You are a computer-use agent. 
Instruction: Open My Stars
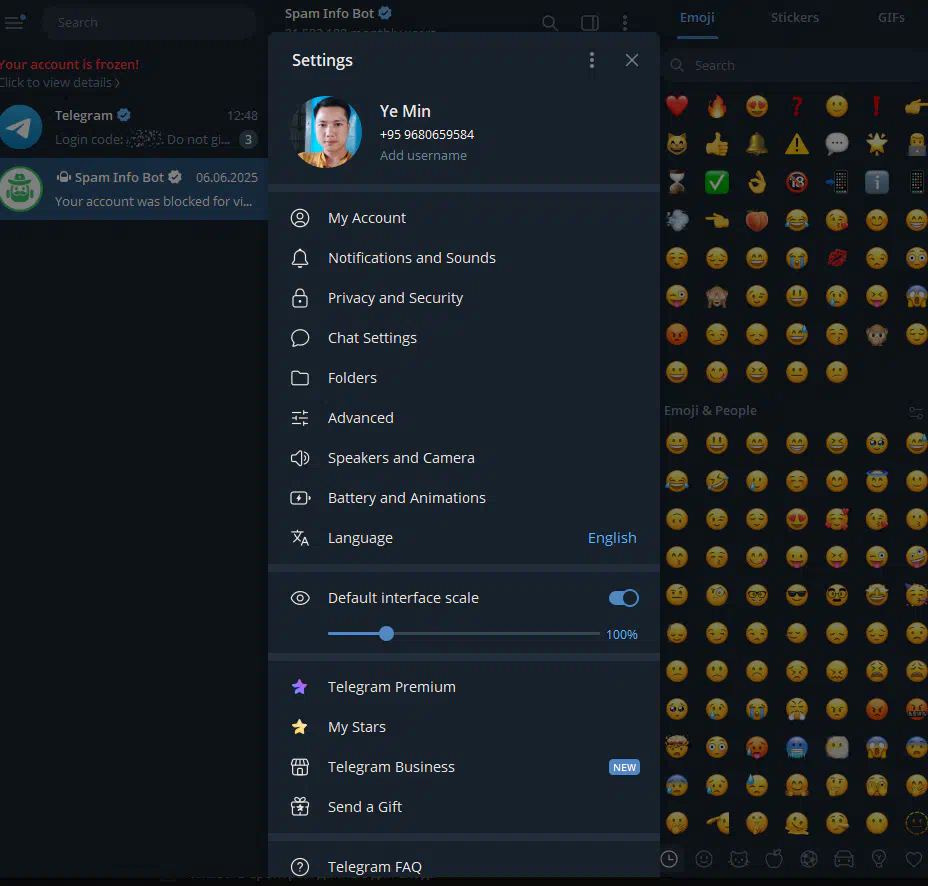click(x=463, y=727)
